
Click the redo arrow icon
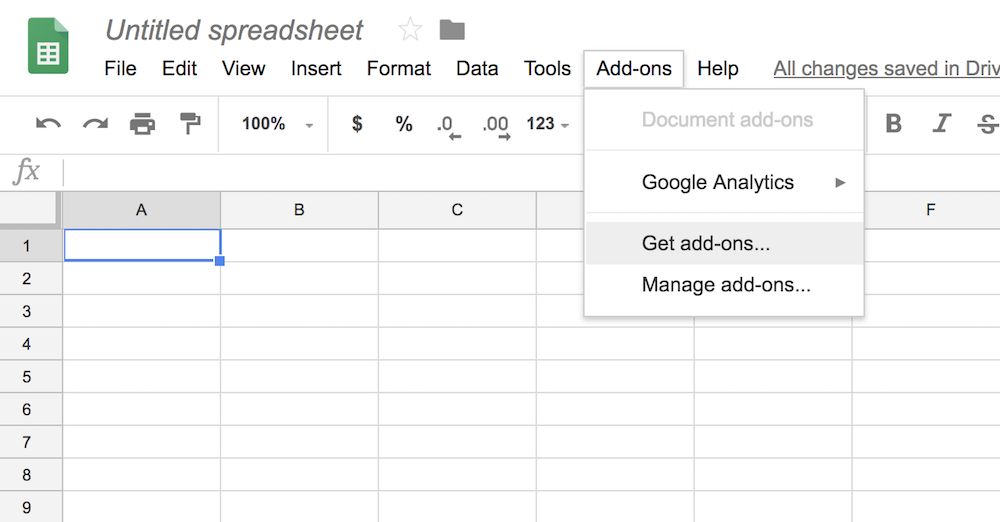point(95,124)
